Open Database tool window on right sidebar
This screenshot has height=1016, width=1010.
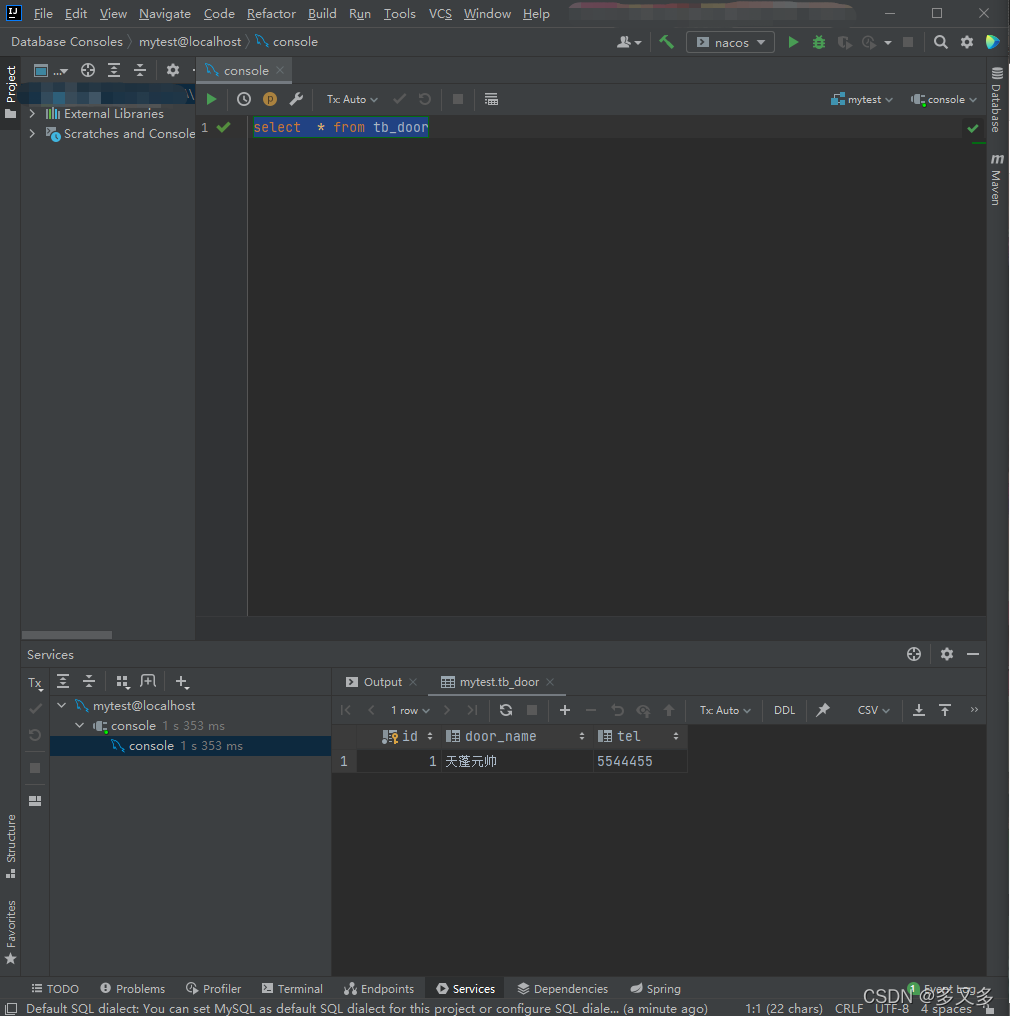997,99
